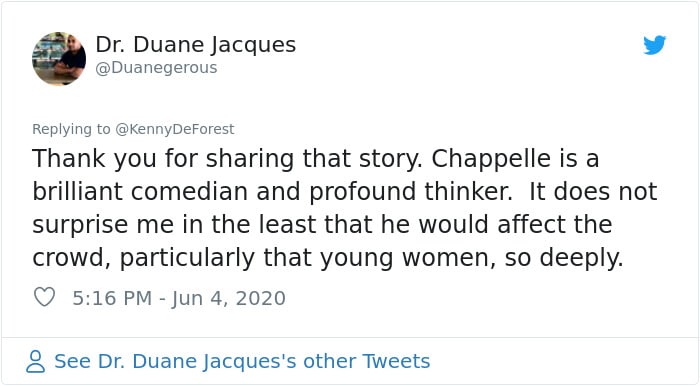Viewport: 700px width, 386px height.
Task: Click the words 'young women' in tweet
Action: (407, 258)
